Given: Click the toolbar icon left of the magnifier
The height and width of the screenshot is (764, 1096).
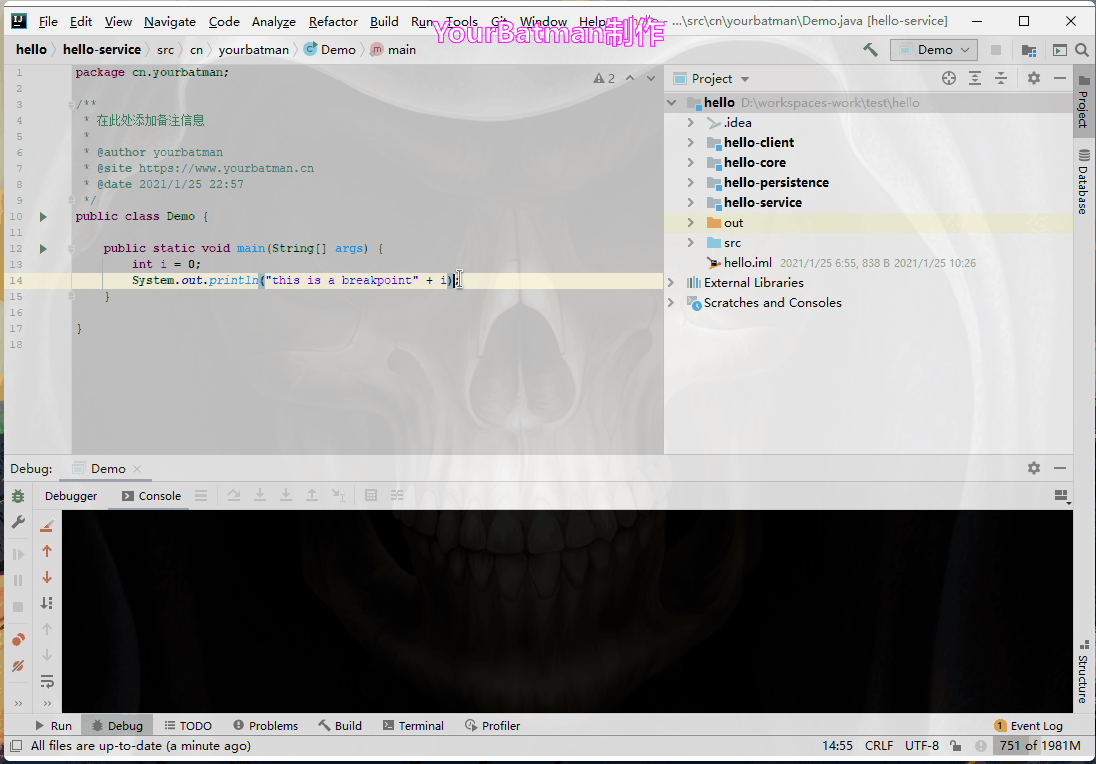Looking at the screenshot, I should [x=1060, y=50].
